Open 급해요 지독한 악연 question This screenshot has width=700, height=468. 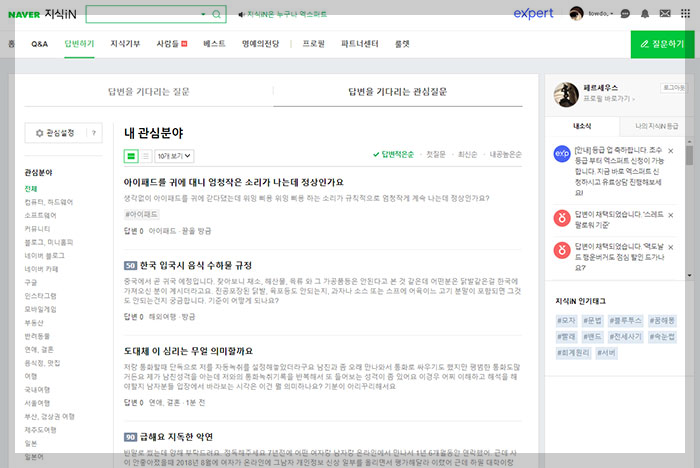point(176,437)
